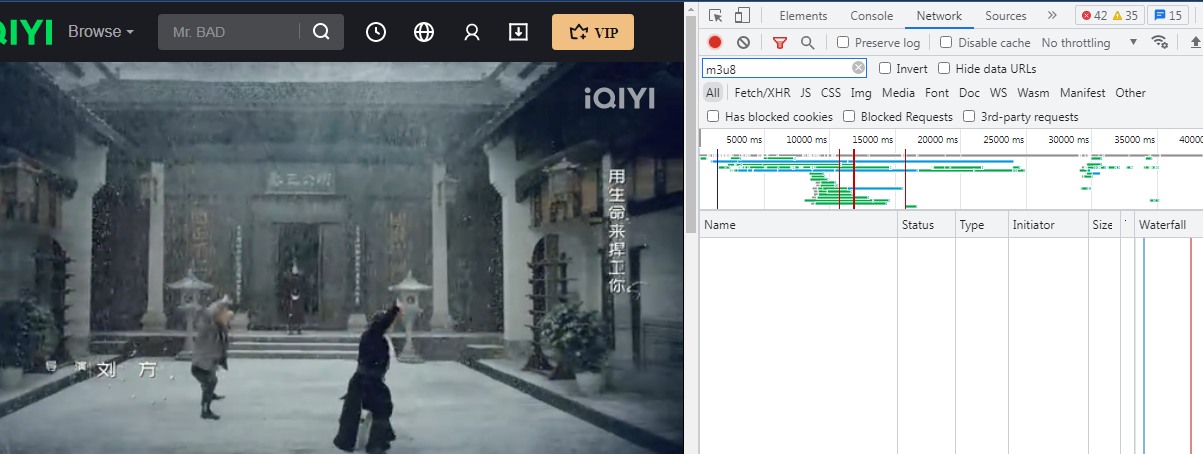Click the import HAR upload icon
1203x454 pixels.
[1195, 42]
